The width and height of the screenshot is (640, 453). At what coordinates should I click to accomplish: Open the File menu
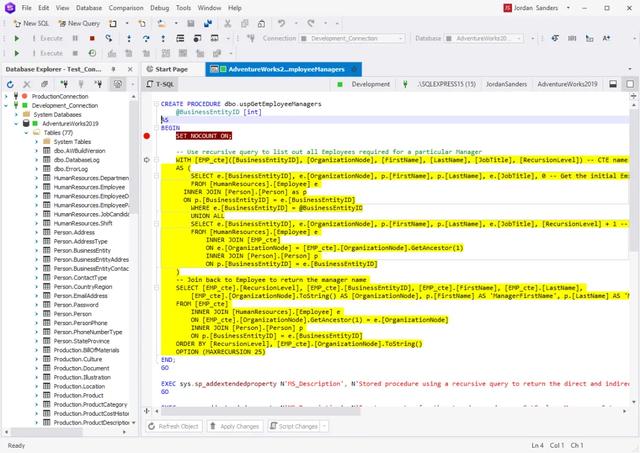coord(27,8)
